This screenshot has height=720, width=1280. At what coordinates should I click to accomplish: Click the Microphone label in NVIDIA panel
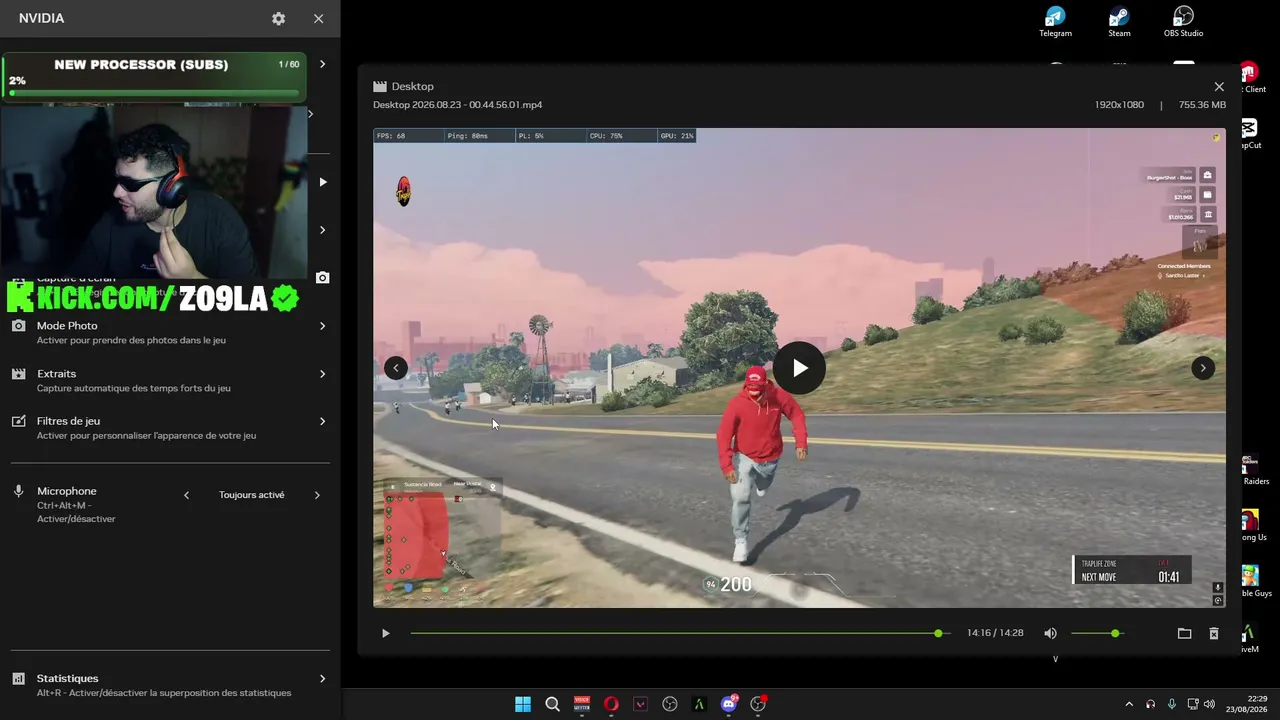(x=67, y=491)
